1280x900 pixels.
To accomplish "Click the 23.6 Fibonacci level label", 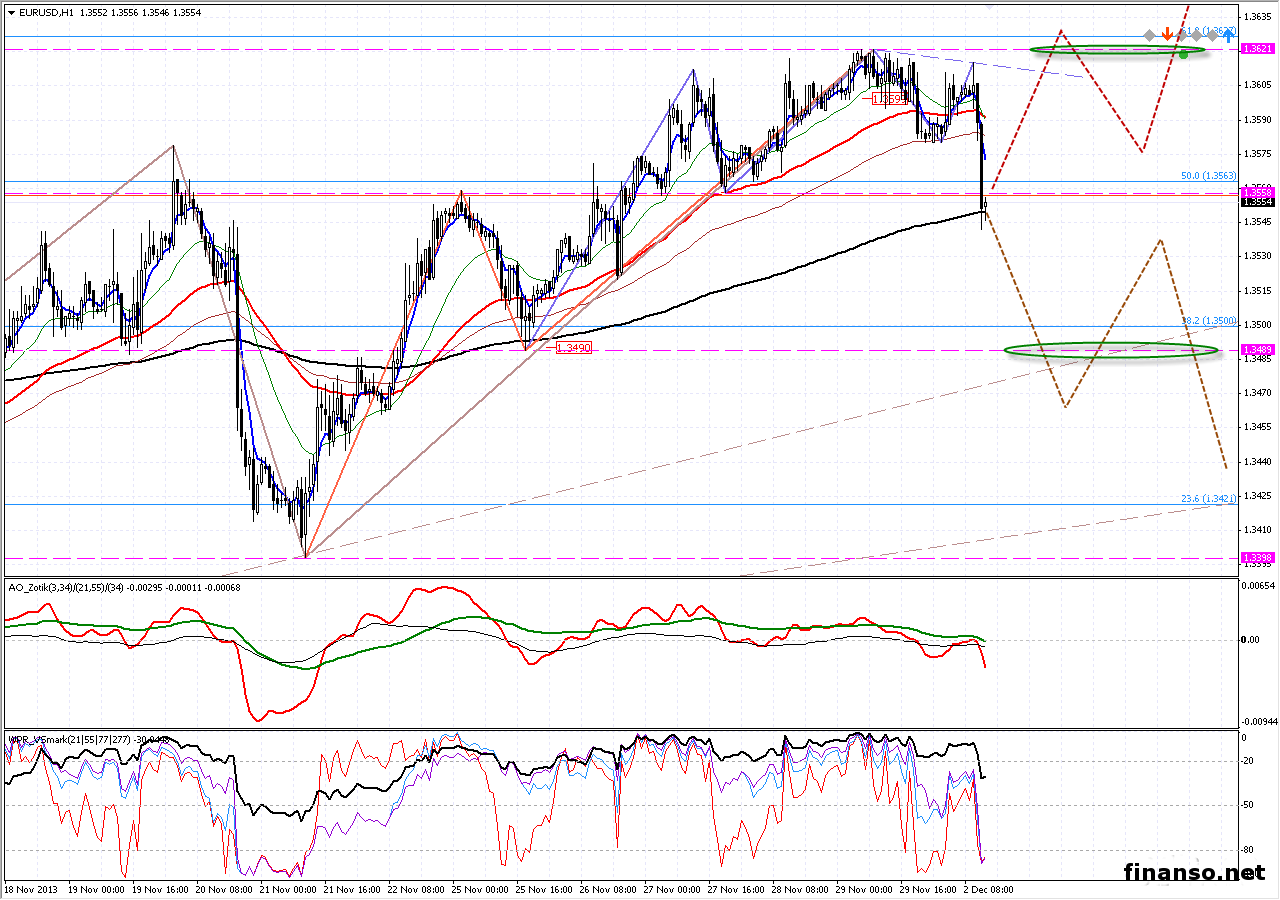I will click(1208, 498).
